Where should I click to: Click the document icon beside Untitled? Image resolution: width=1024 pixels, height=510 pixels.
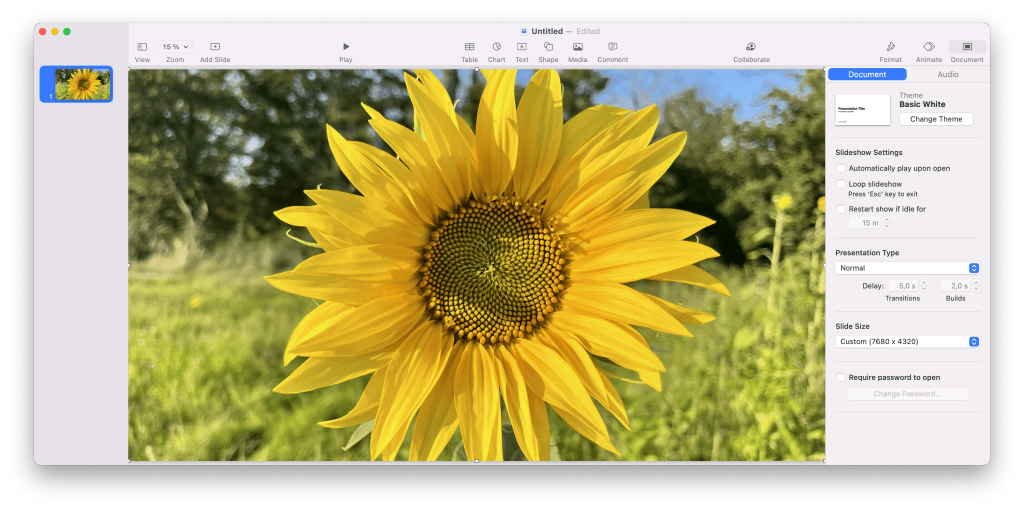[x=524, y=31]
